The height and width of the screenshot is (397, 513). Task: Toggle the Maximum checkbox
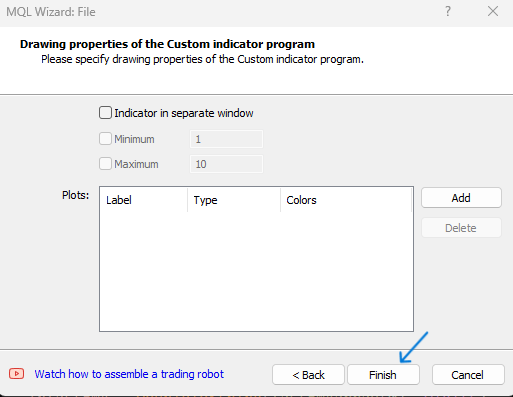[105, 164]
